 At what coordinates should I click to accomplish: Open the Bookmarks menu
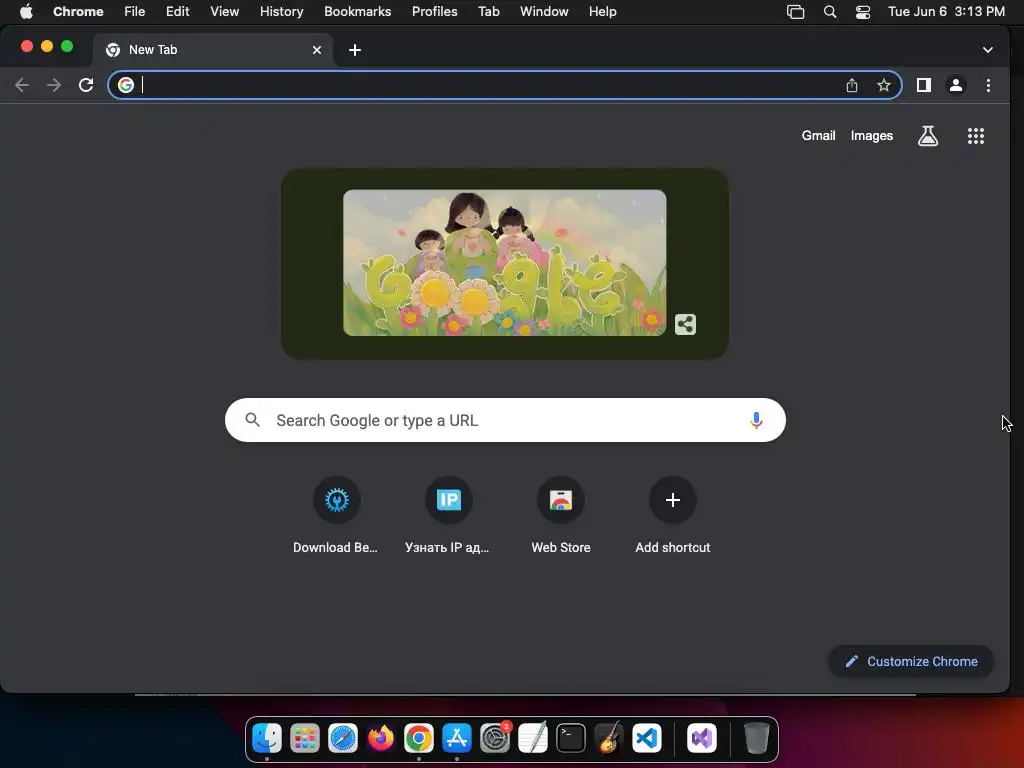coord(357,12)
